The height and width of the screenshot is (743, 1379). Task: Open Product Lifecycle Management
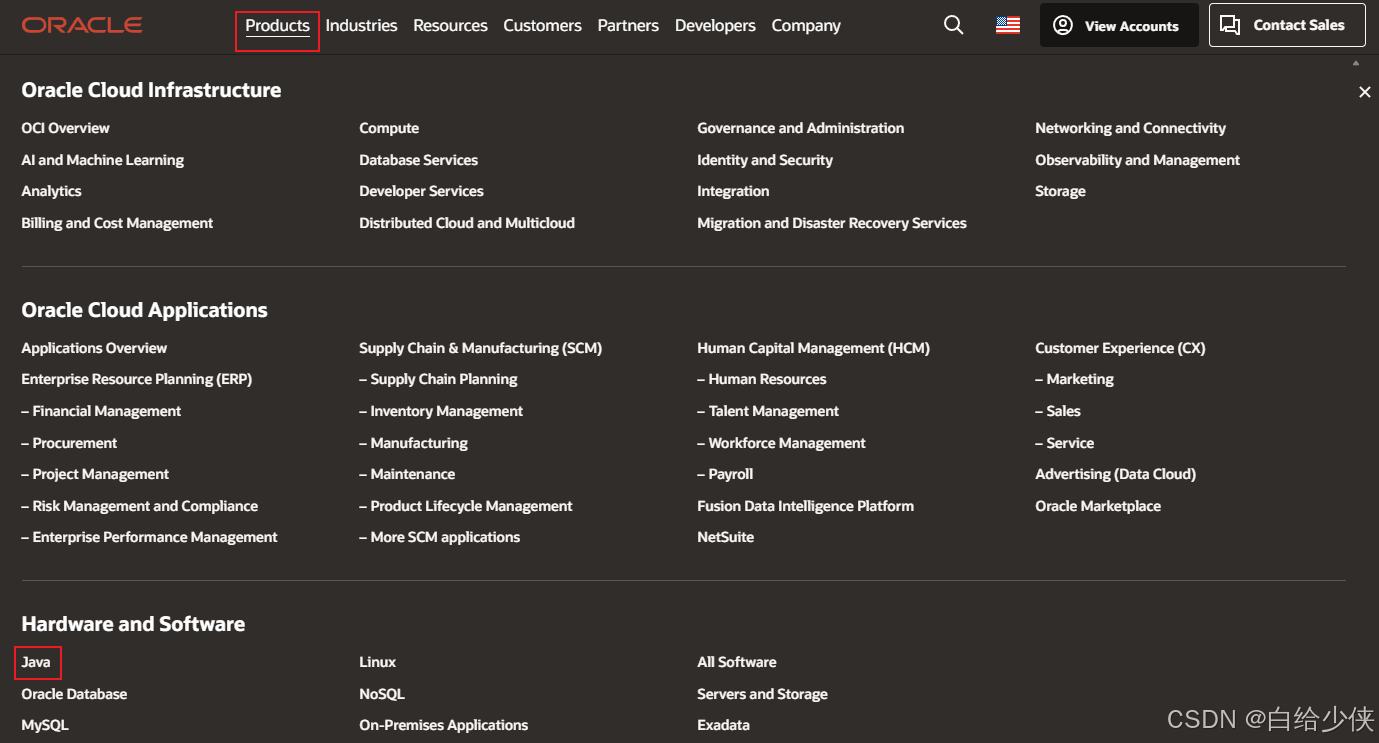point(466,506)
